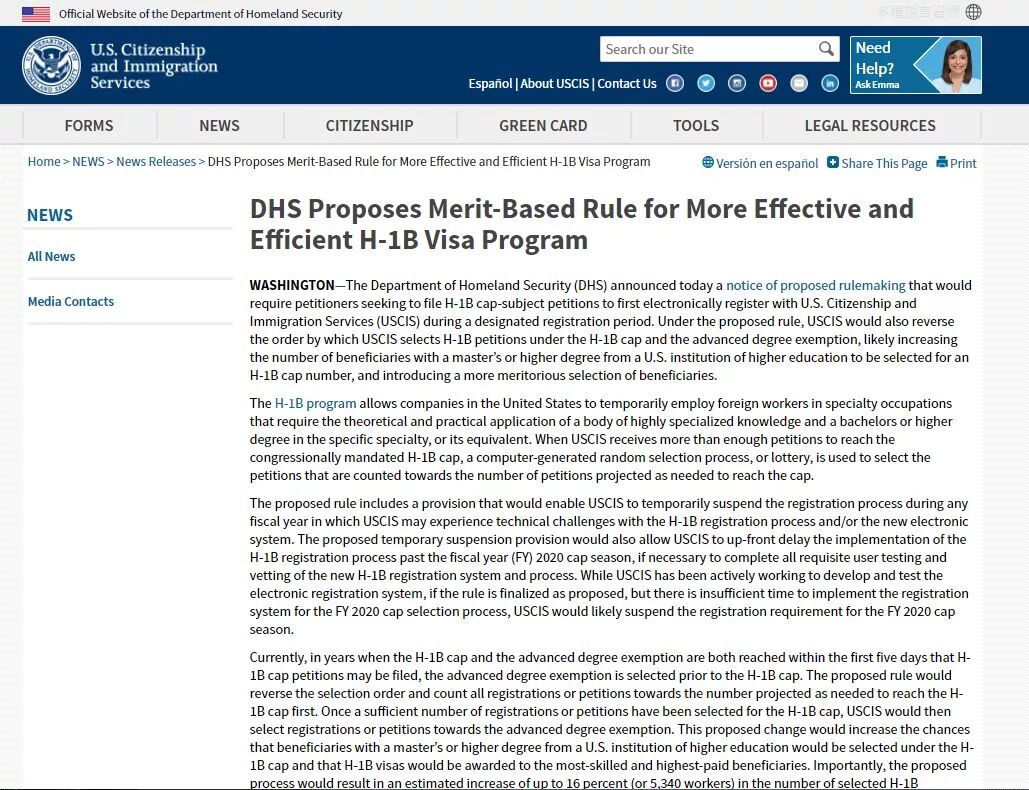Screen dimensions: 1029x790
Task: Click the DHS seal logo
Action: pyautogui.click(x=51, y=65)
